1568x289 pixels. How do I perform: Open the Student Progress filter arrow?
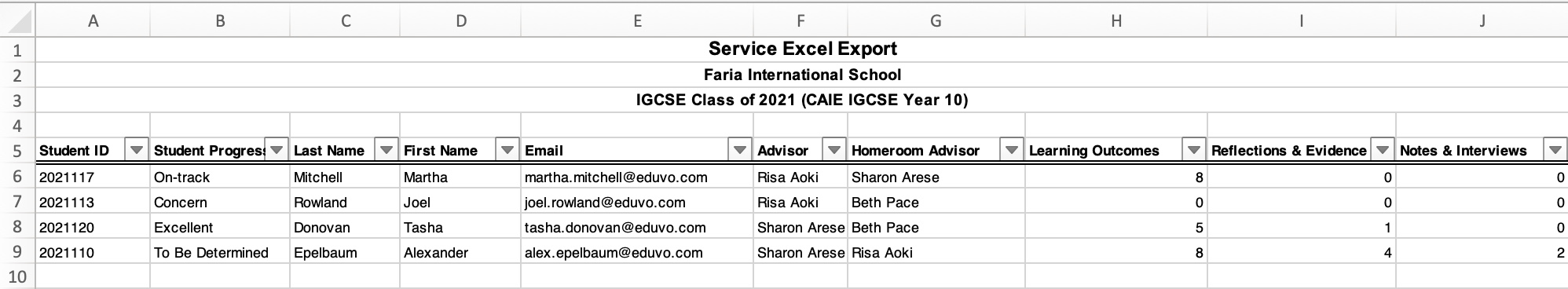(277, 150)
